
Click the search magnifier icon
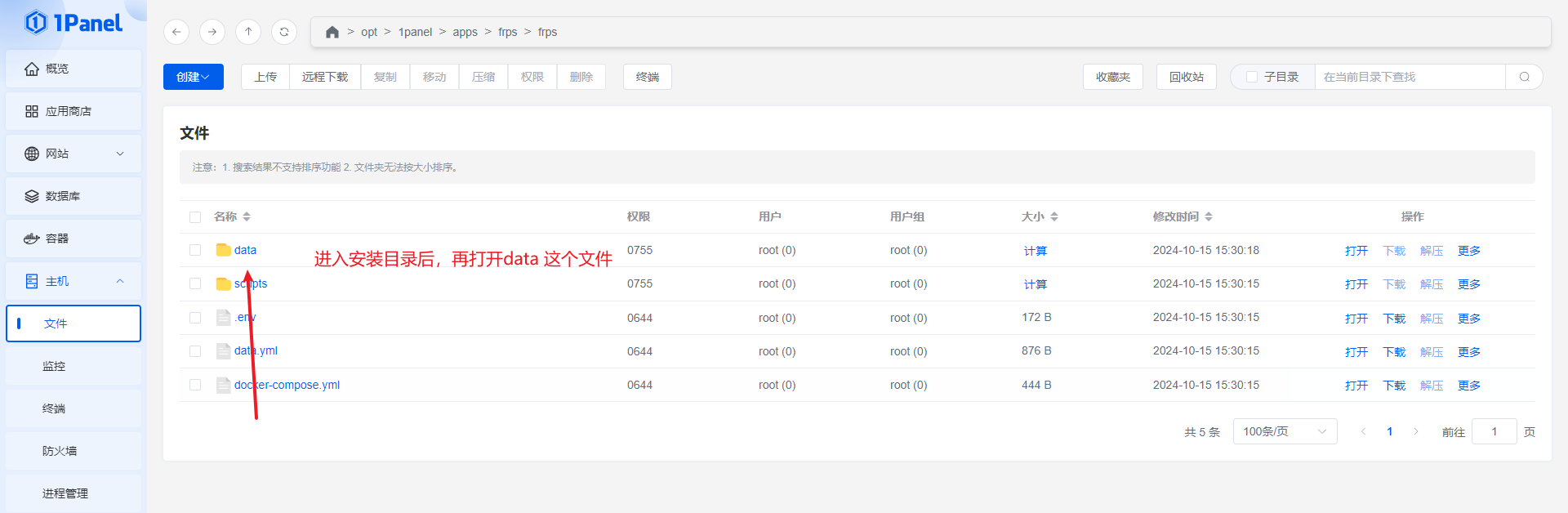tap(1524, 77)
